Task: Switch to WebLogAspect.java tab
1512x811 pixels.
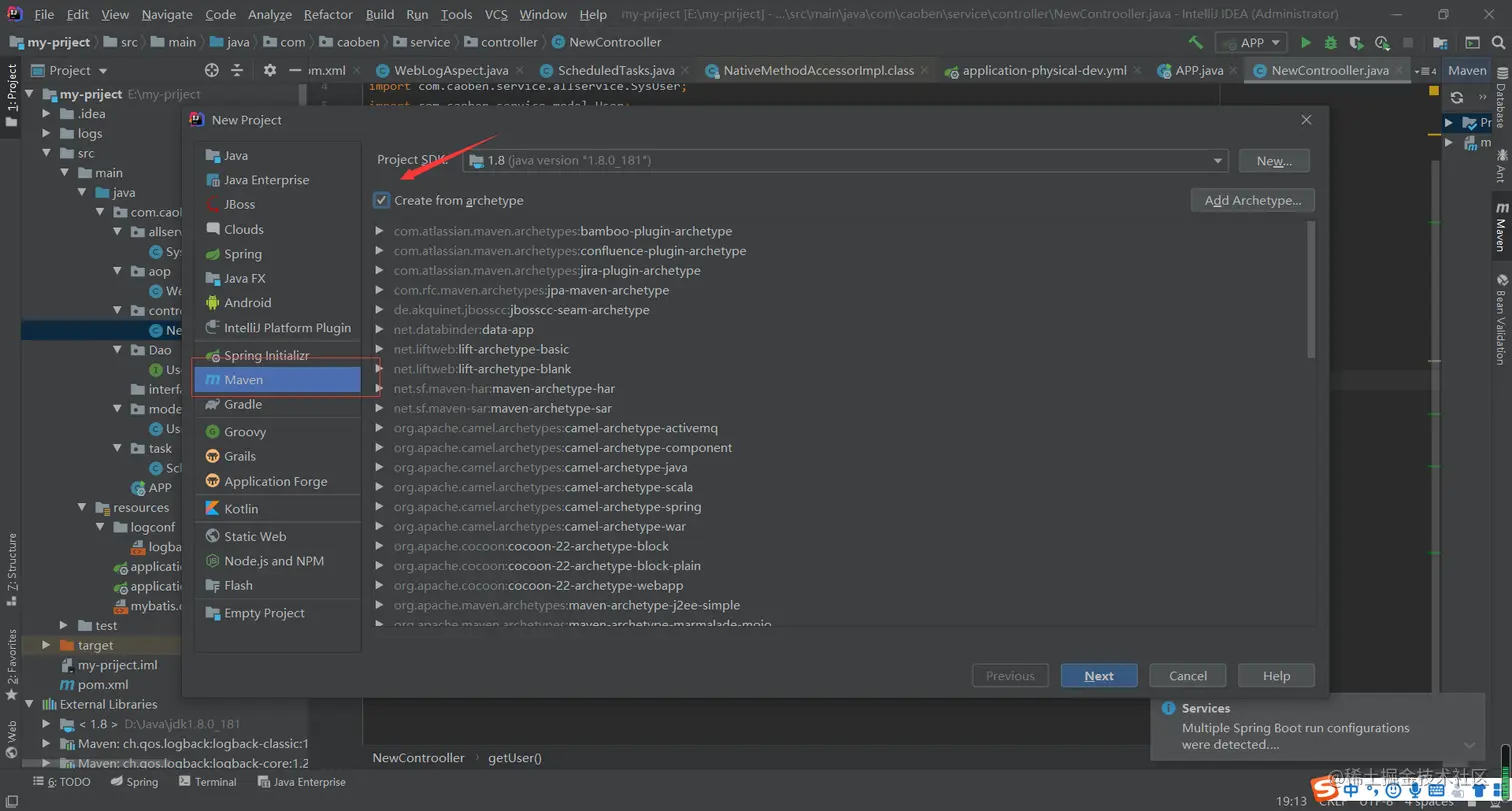Action: point(450,71)
